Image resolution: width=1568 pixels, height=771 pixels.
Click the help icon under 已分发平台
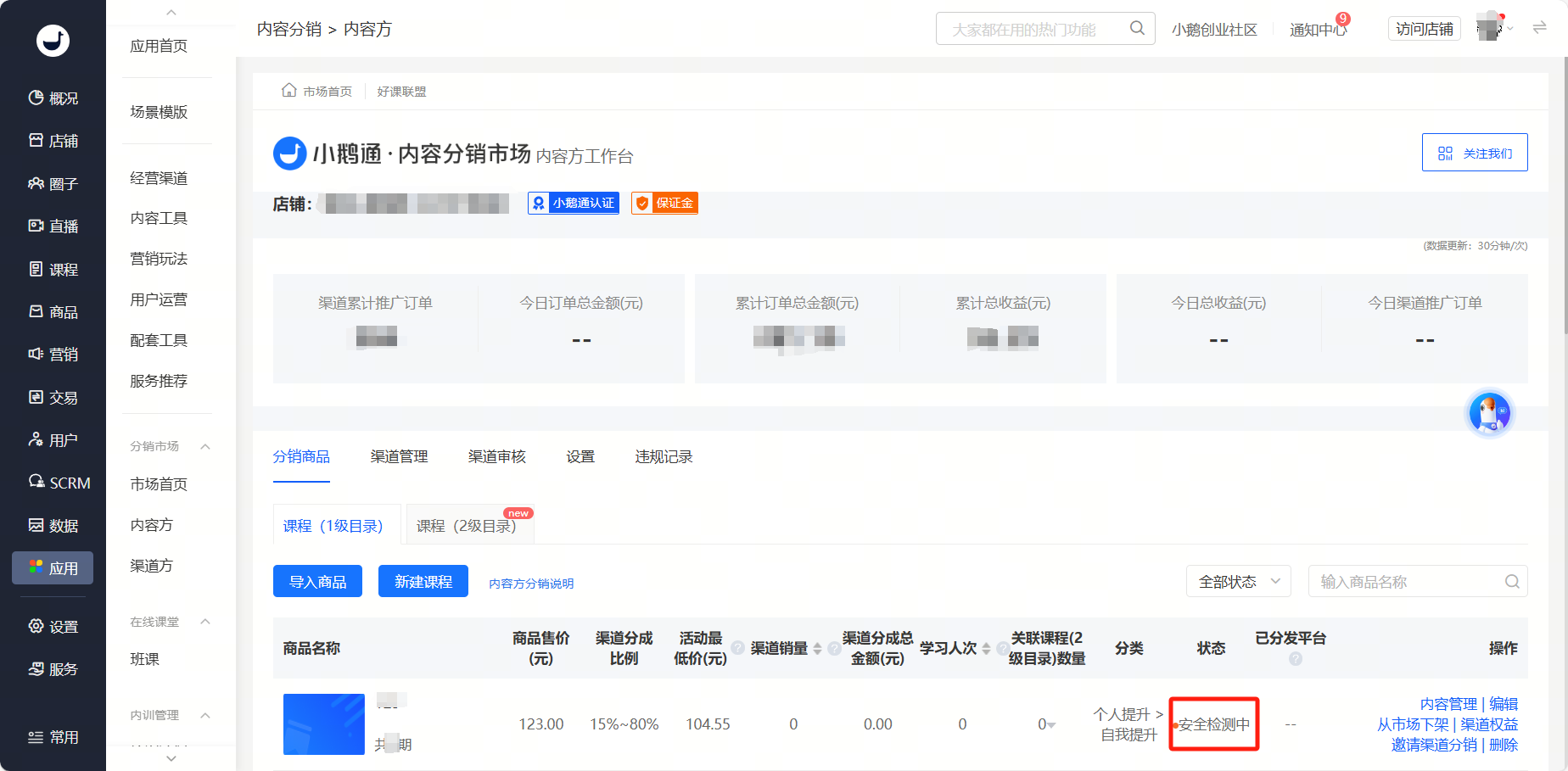1295,659
